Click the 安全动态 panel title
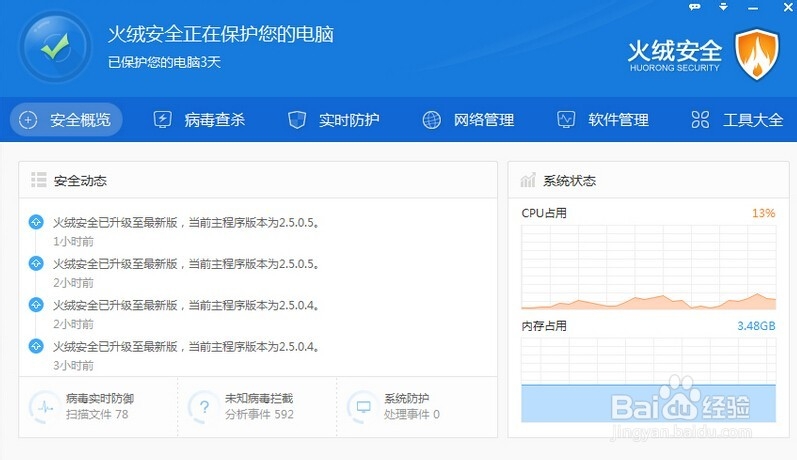The width and height of the screenshot is (797, 460). (80, 180)
